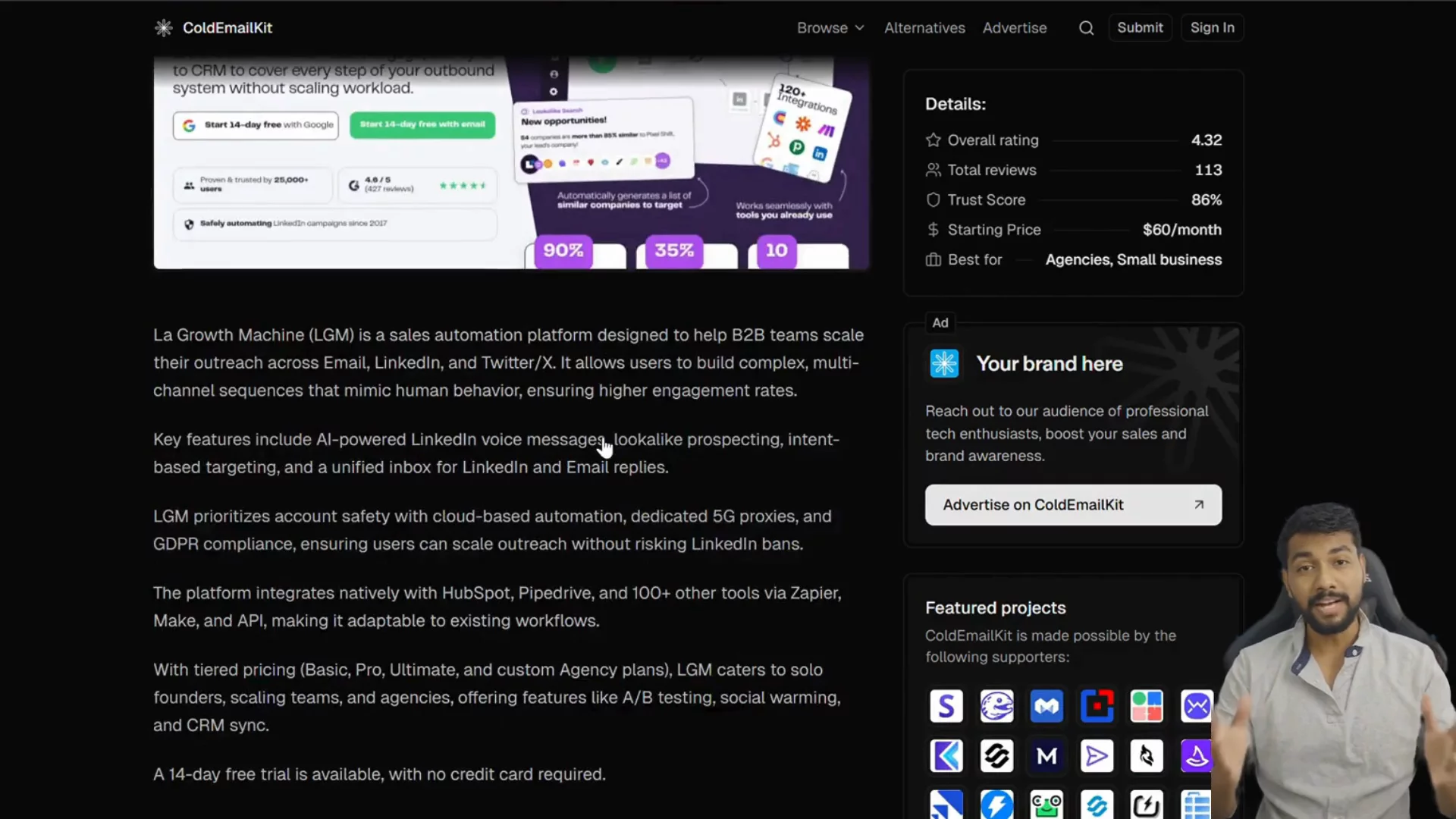Click the paper plane supporter logo
This screenshot has height=819, width=1456.
(x=1097, y=755)
